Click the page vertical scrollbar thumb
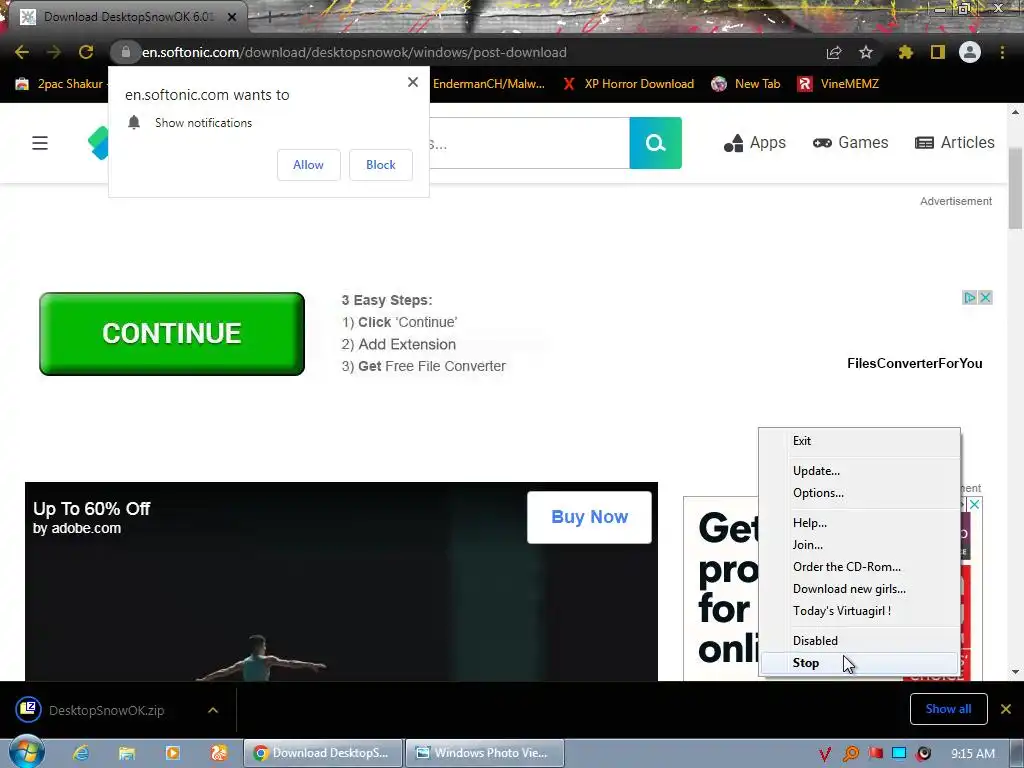This screenshot has width=1024, height=768. point(1015,188)
